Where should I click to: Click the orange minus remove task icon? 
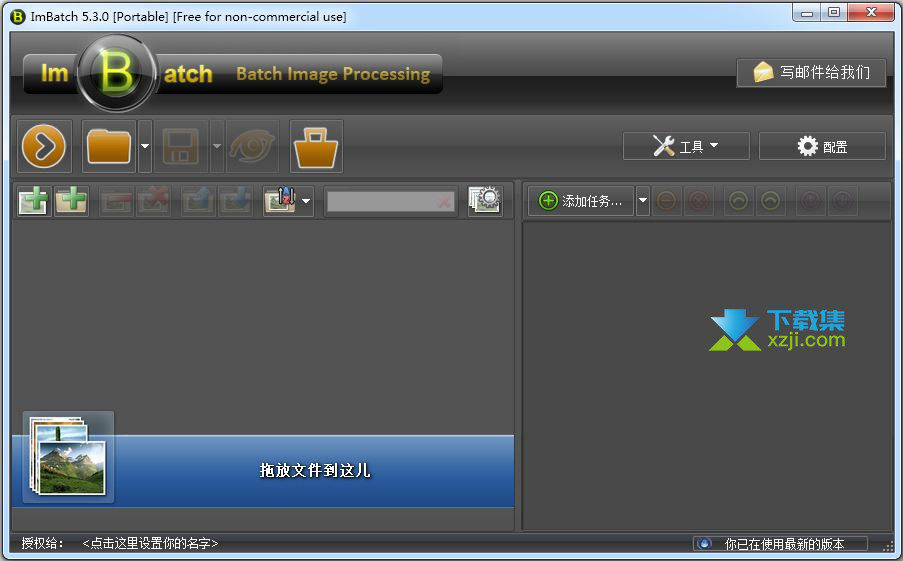click(x=667, y=201)
